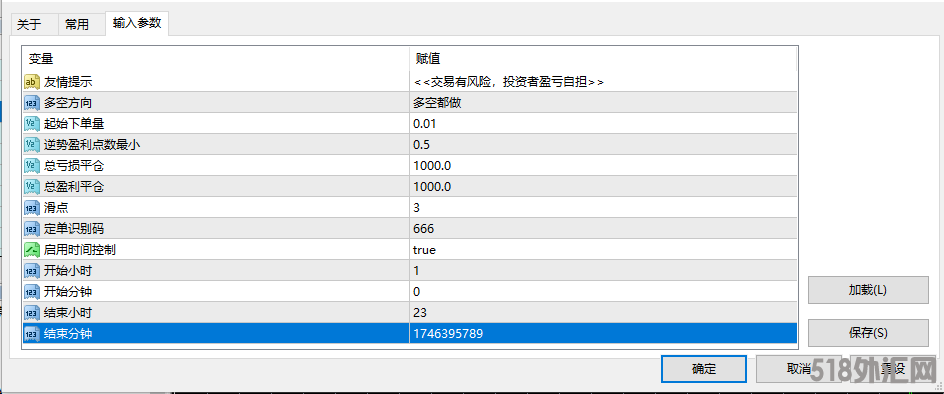Click the boolean icon beside 启用时间控制
This screenshot has width=944, height=394.
point(32,249)
